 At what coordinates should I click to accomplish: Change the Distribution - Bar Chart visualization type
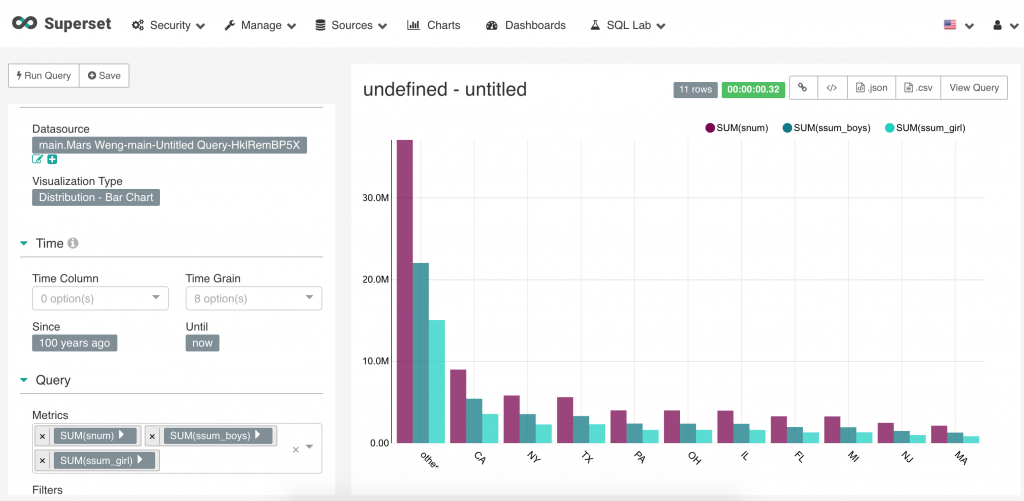click(96, 197)
